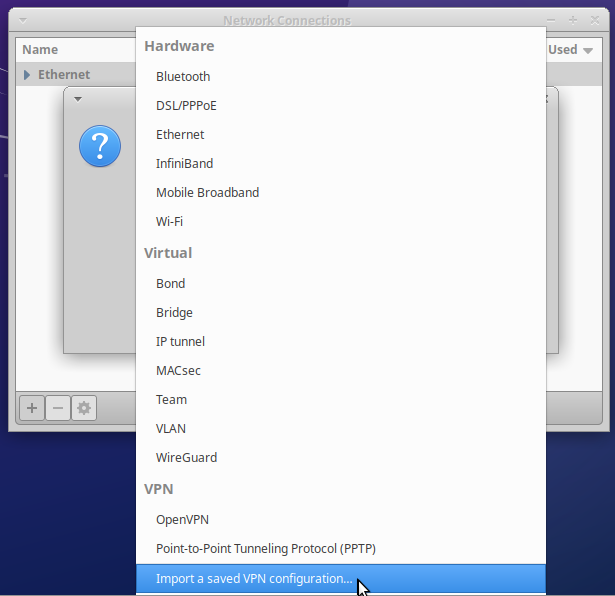
Task: Choose DSL/PPPoE connection type
Action: click(187, 106)
